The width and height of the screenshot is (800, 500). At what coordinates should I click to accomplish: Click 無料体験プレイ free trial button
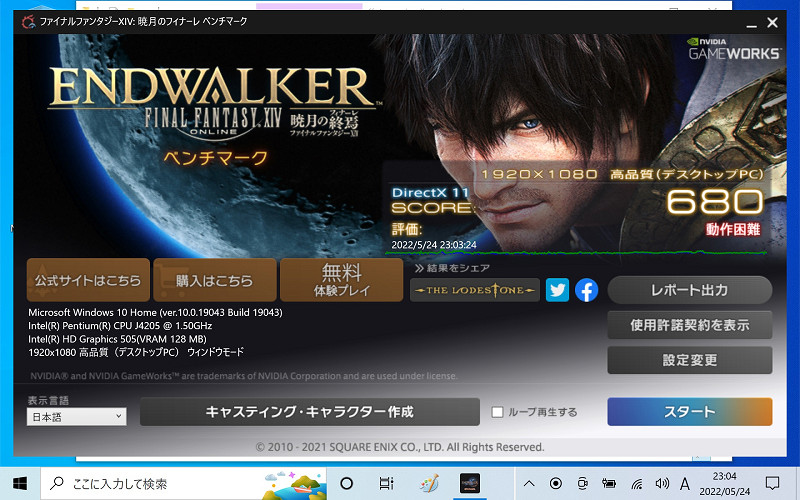pyautogui.click(x=341, y=280)
